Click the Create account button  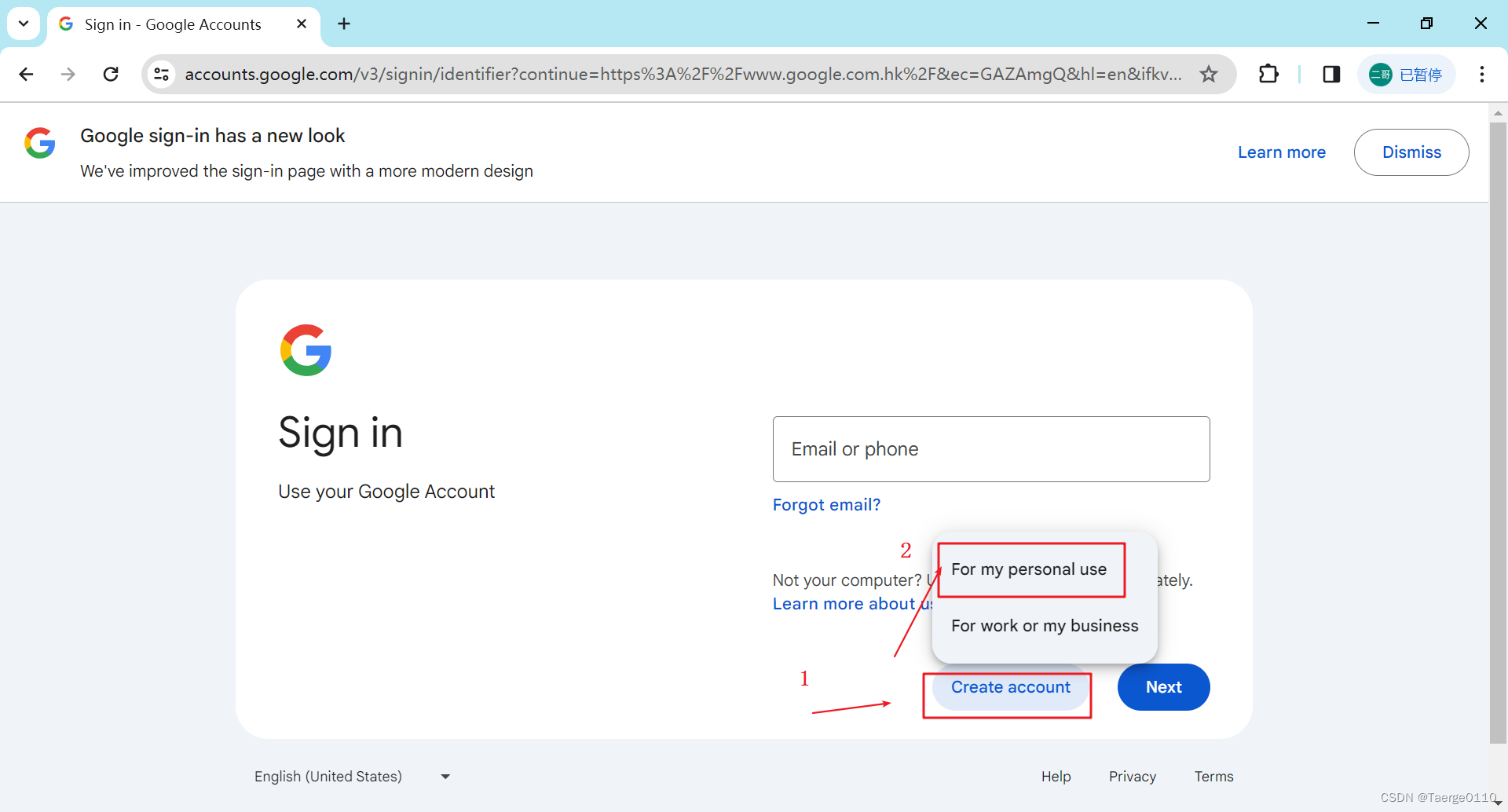point(1011,687)
